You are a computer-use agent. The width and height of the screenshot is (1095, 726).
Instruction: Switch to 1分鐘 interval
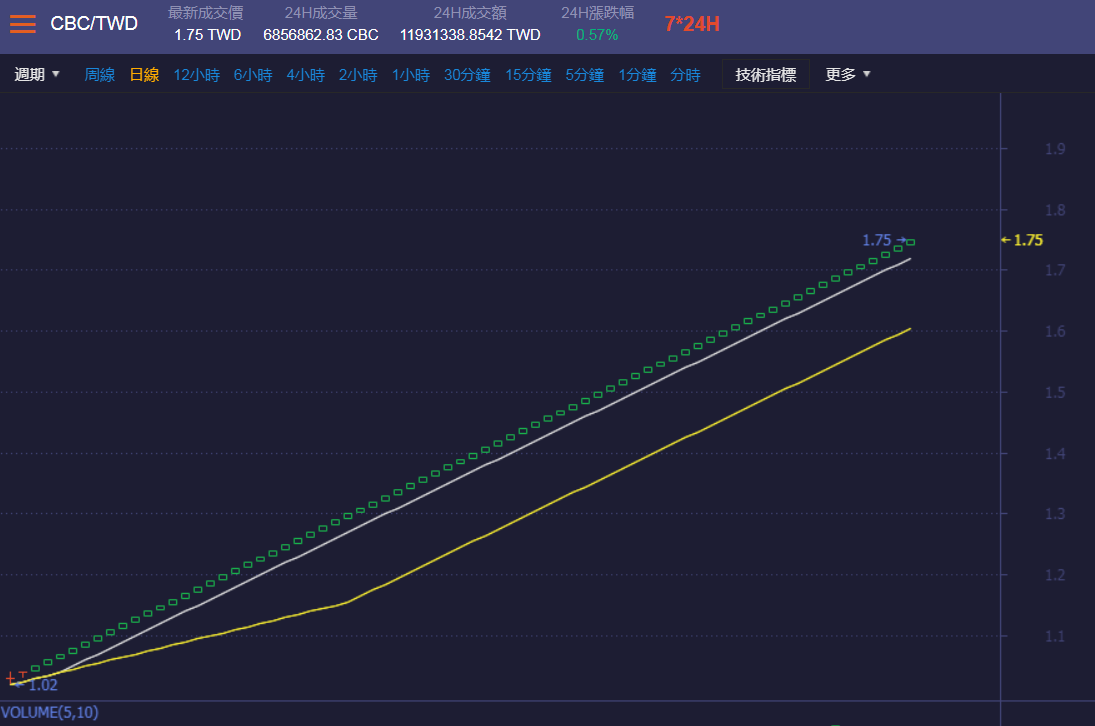pos(638,75)
